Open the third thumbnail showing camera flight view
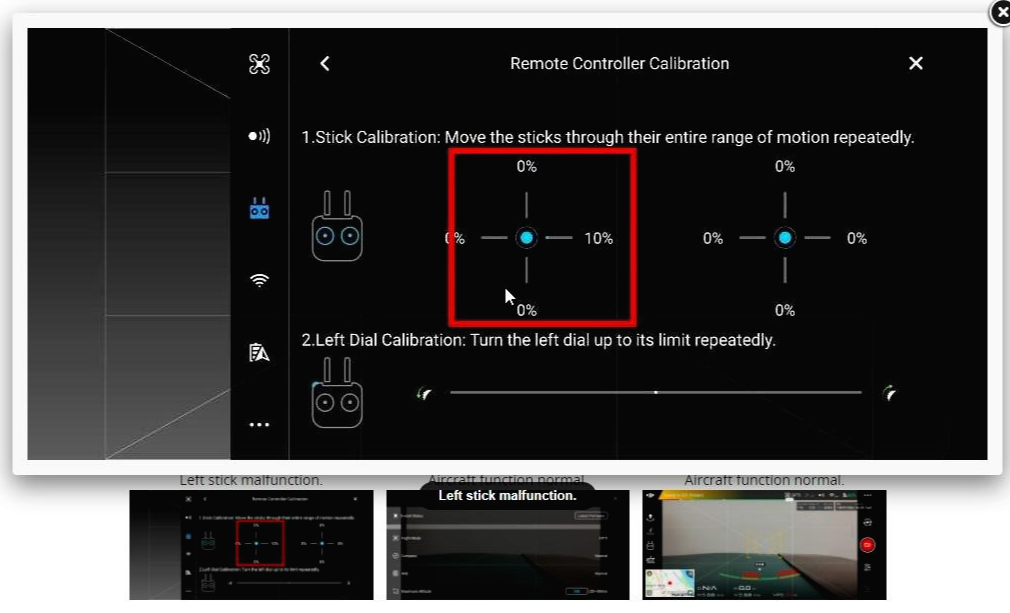 coord(764,545)
